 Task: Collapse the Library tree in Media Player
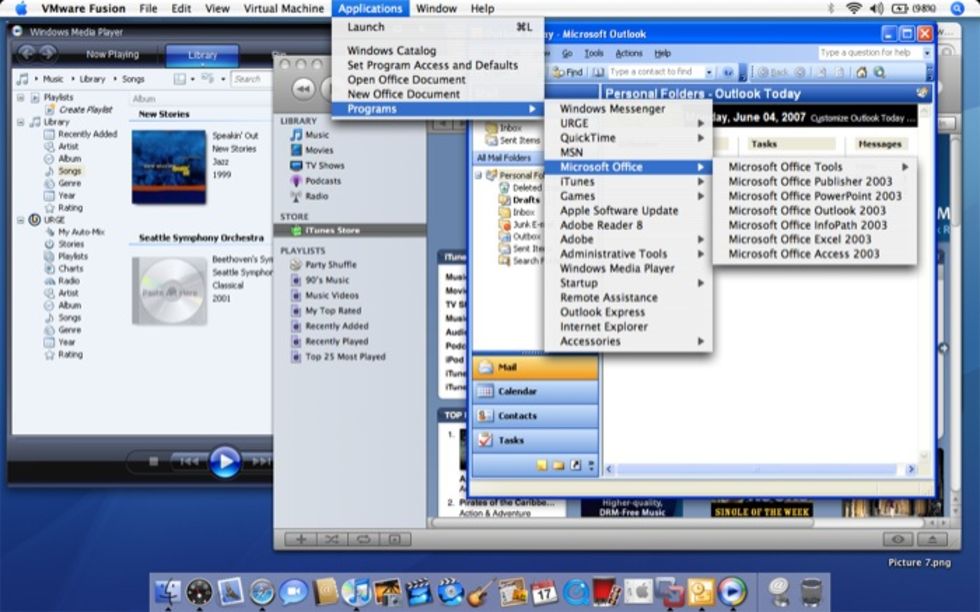(21, 122)
